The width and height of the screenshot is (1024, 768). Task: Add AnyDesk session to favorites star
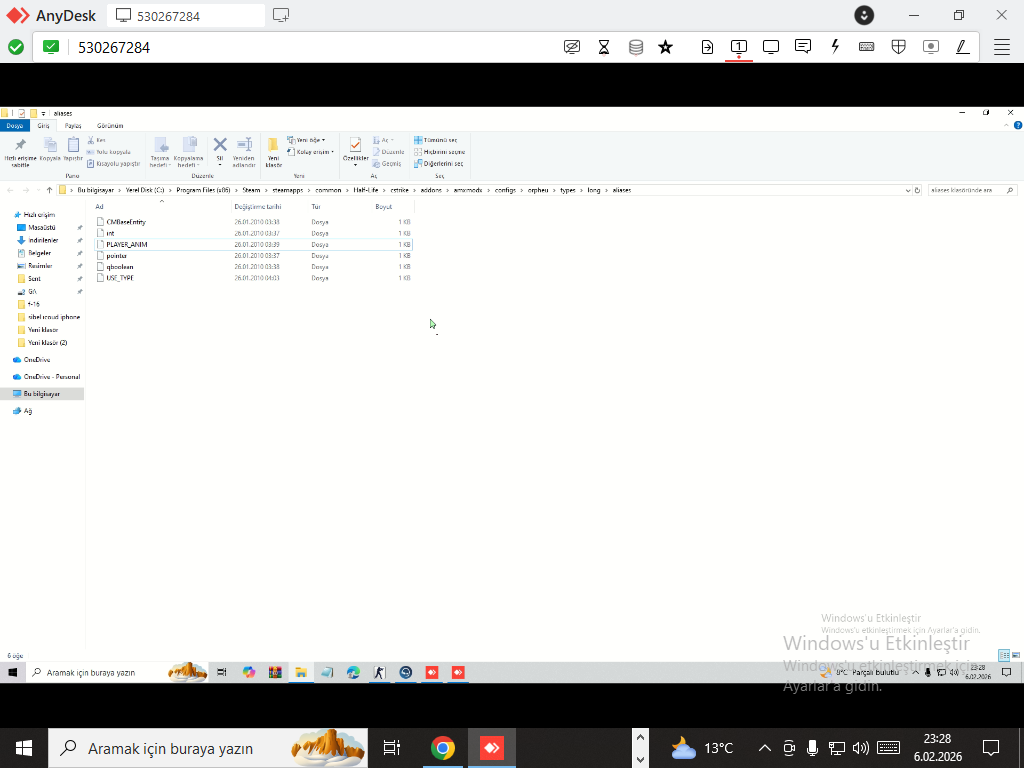click(x=665, y=46)
